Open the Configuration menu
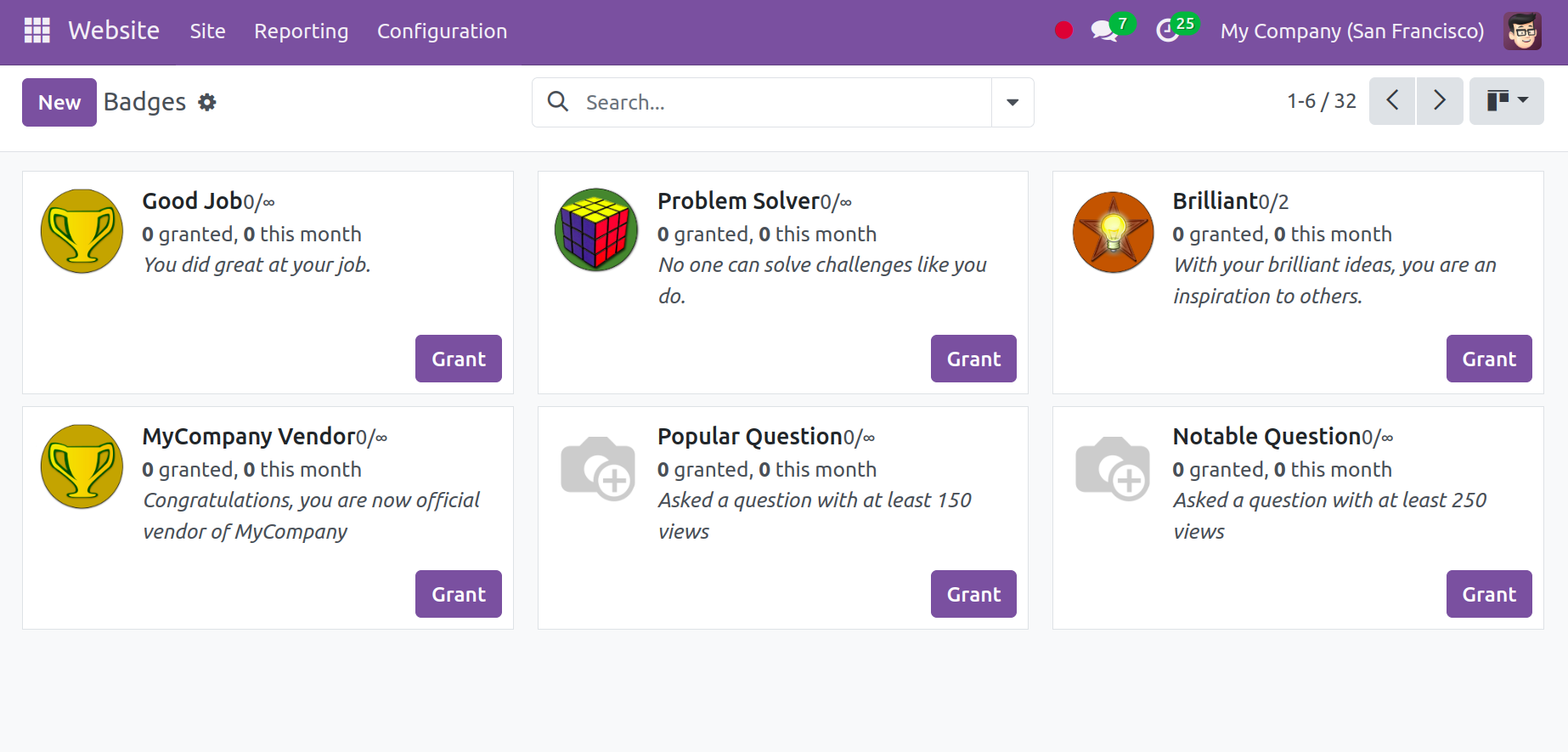This screenshot has width=1568, height=752. pos(442,31)
